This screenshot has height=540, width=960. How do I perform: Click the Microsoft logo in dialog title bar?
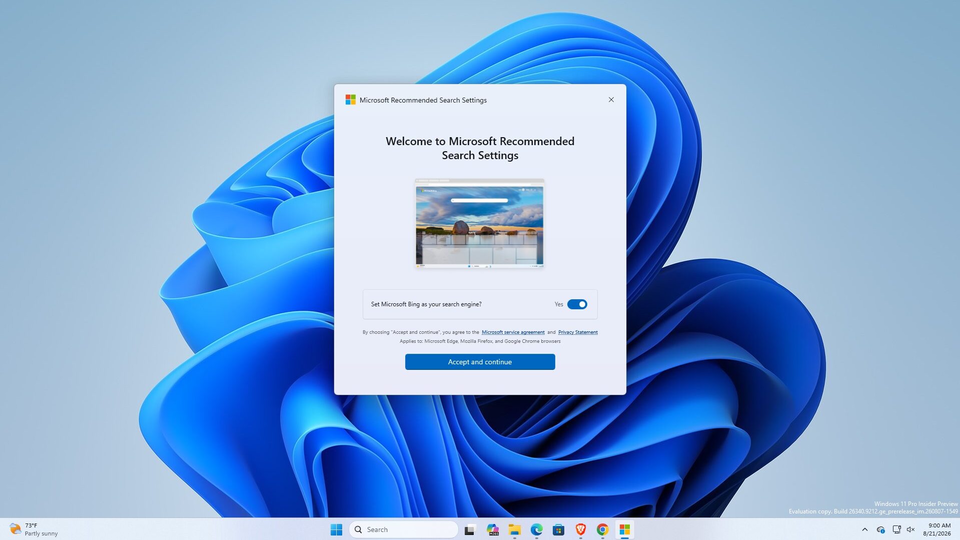(350, 100)
